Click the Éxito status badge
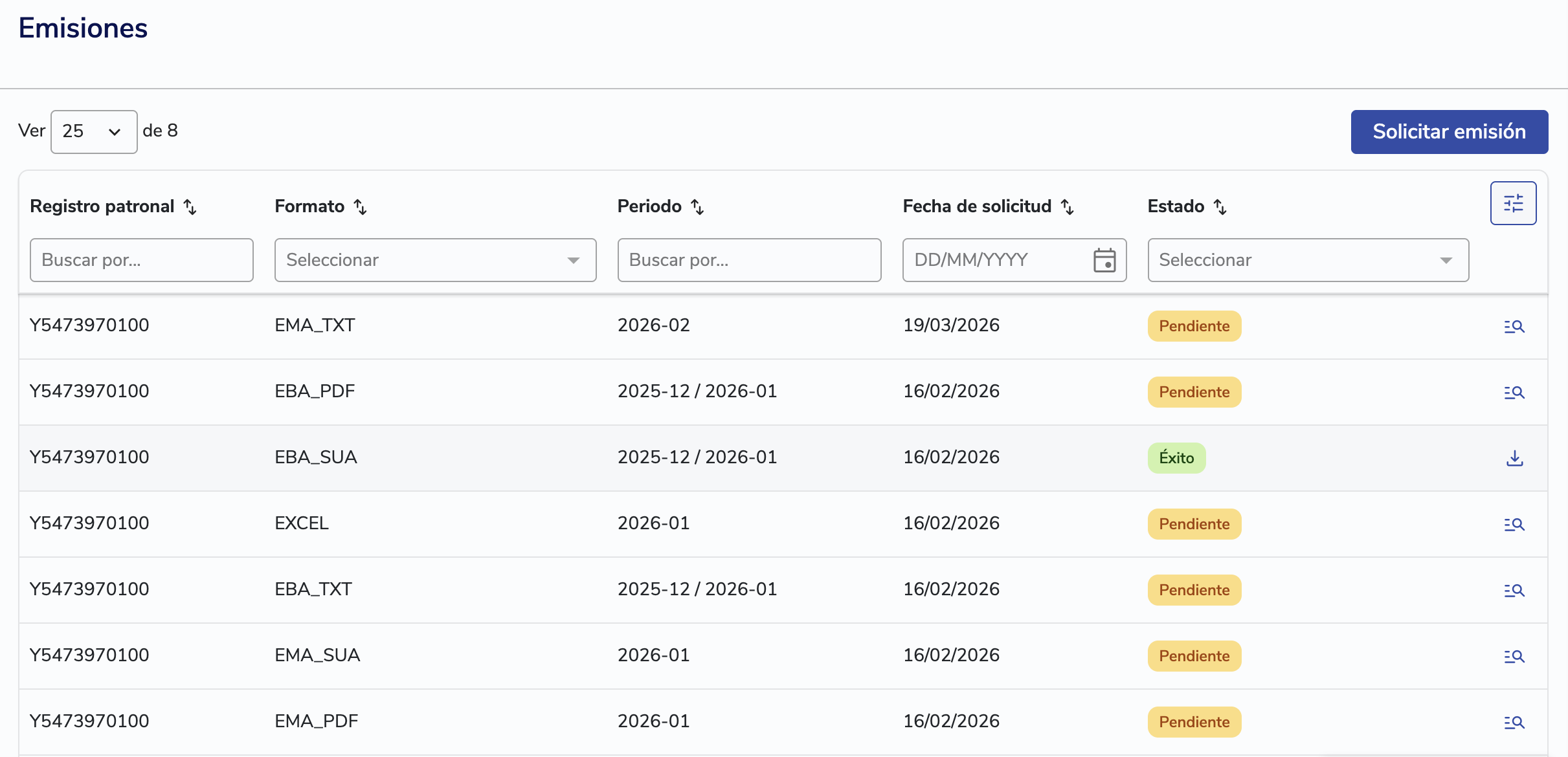 pyautogui.click(x=1176, y=458)
